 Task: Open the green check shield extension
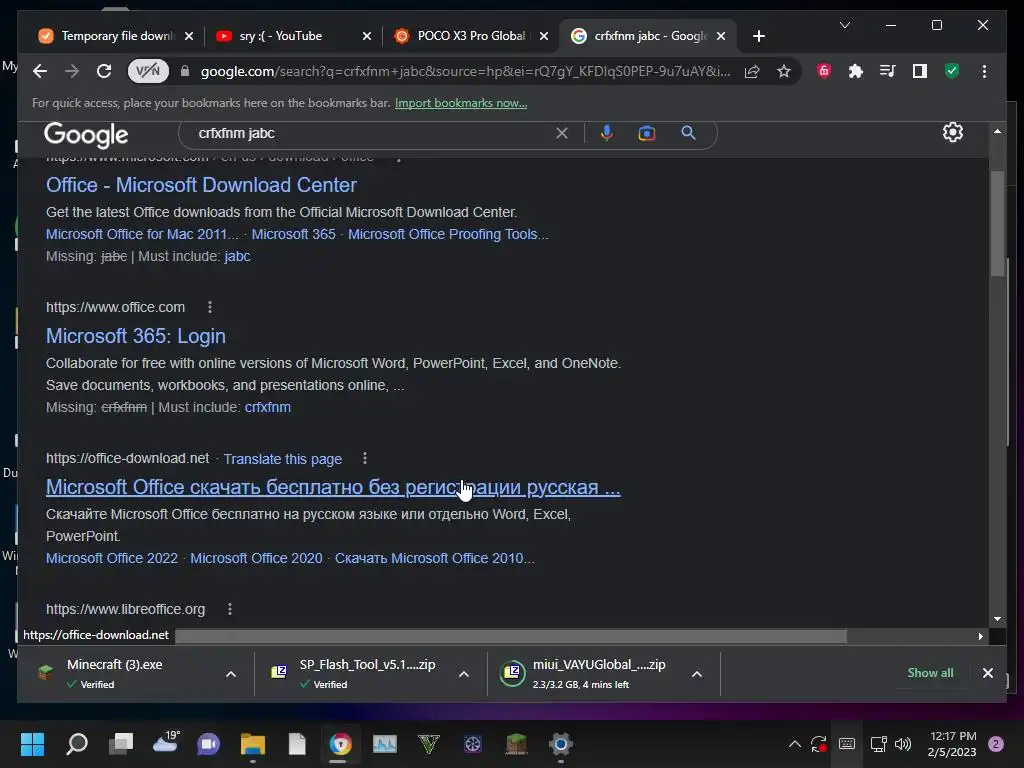coord(952,71)
